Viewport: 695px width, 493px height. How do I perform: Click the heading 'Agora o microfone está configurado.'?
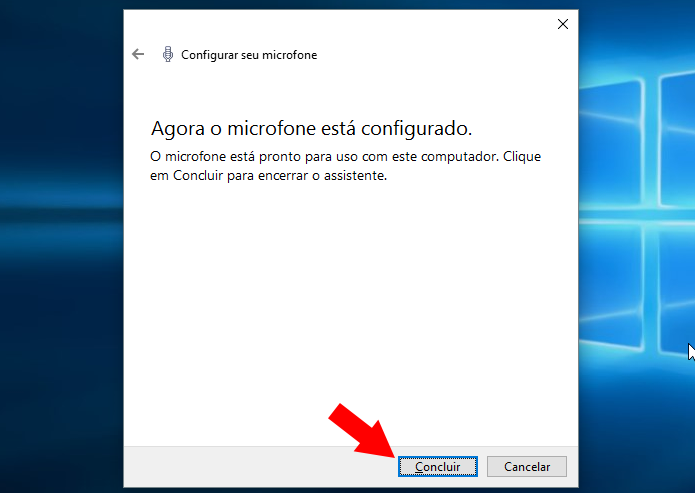311,129
